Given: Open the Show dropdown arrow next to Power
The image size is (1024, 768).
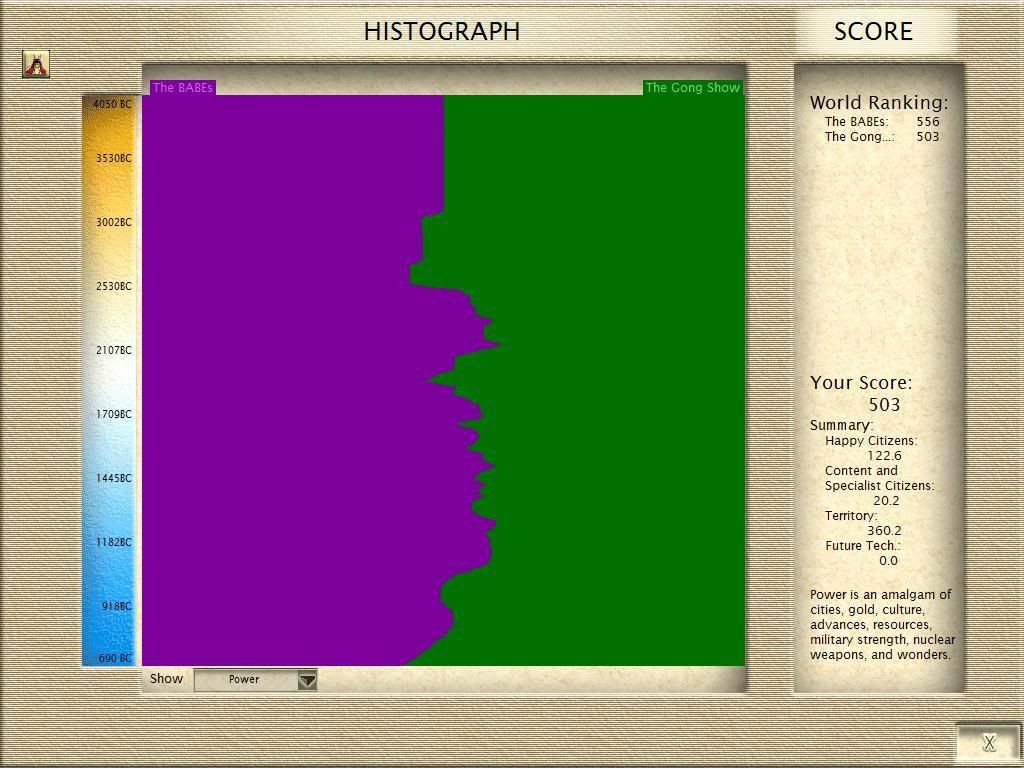Looking at the screenshot, I should click(x=308, y=680).
